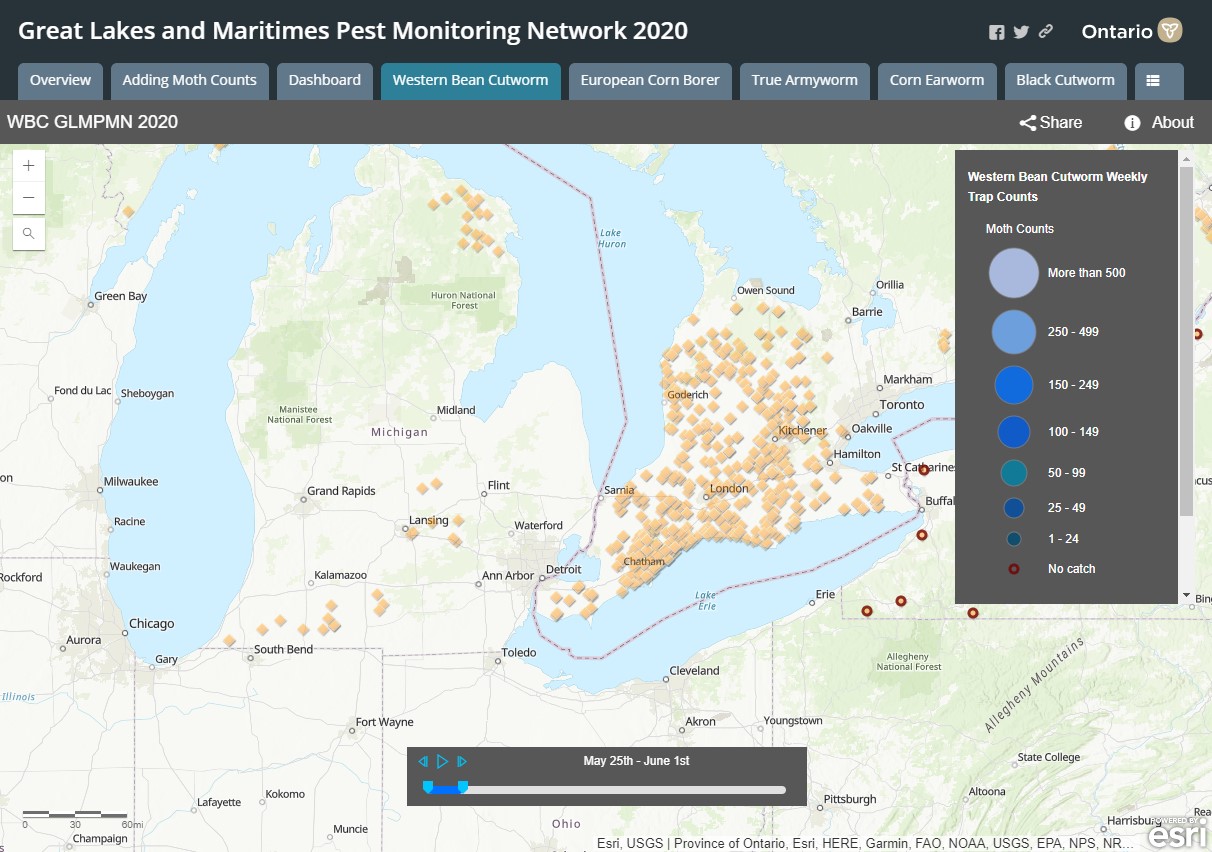Click the Facebook icon in the header
The width and height of the screenshot is (1212, 852).
996,32
